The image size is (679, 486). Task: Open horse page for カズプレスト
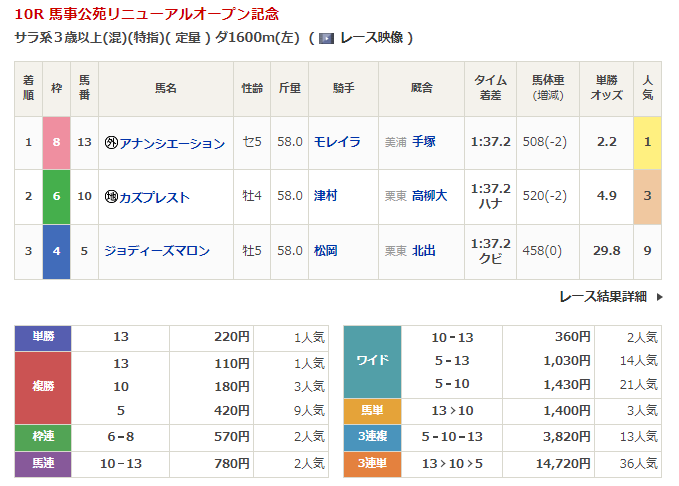click(x=154, y=197)
